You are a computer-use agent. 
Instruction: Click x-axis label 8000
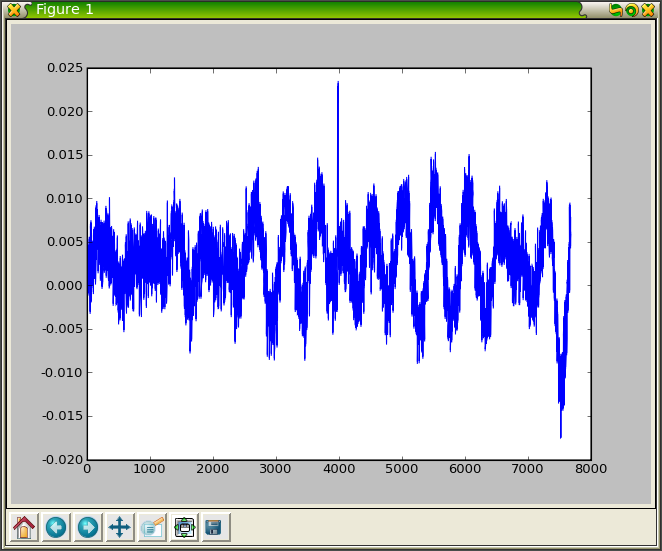point(591,469)
